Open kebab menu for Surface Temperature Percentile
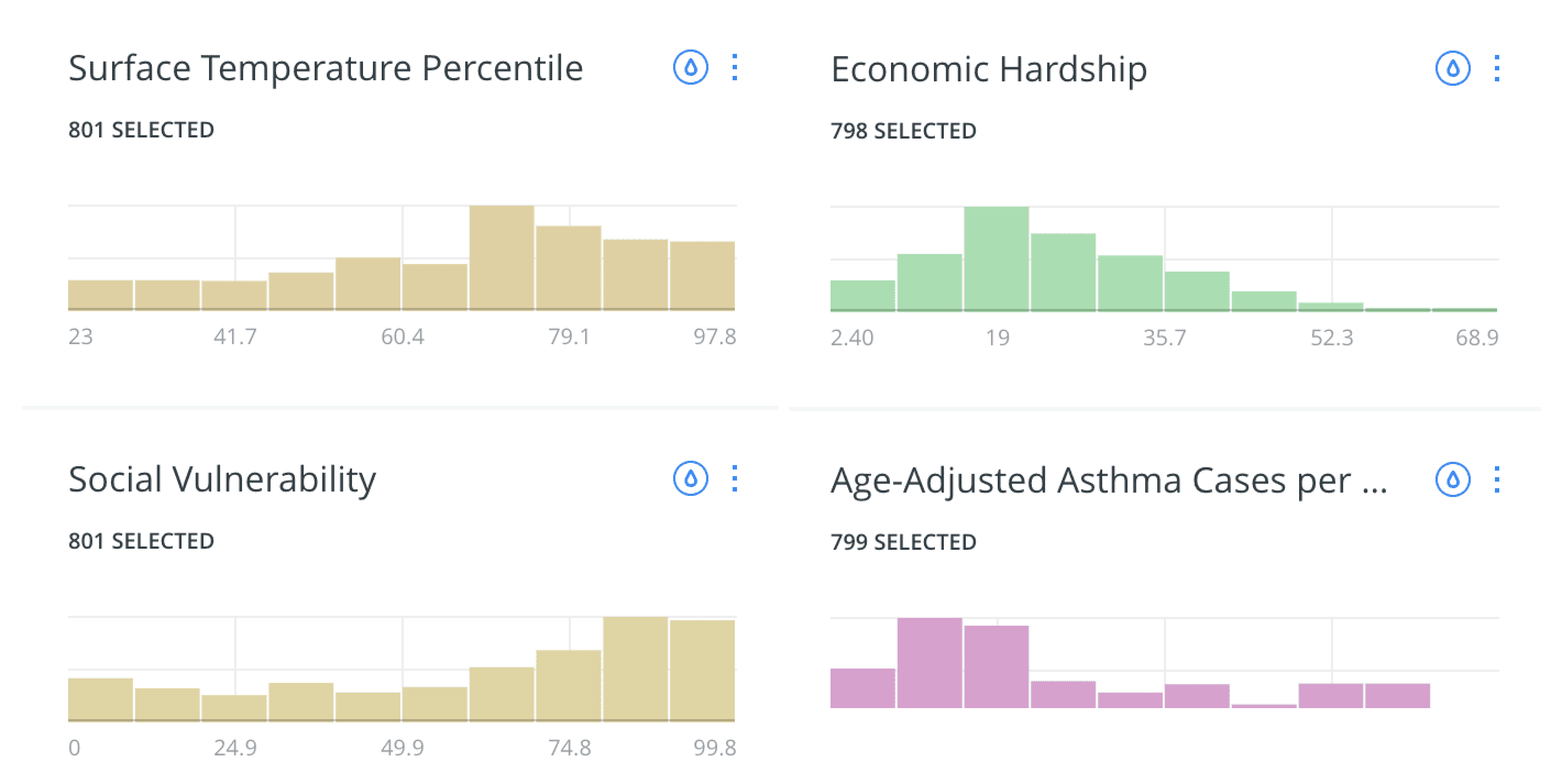Screen dimensions: 1562x784 734,67
